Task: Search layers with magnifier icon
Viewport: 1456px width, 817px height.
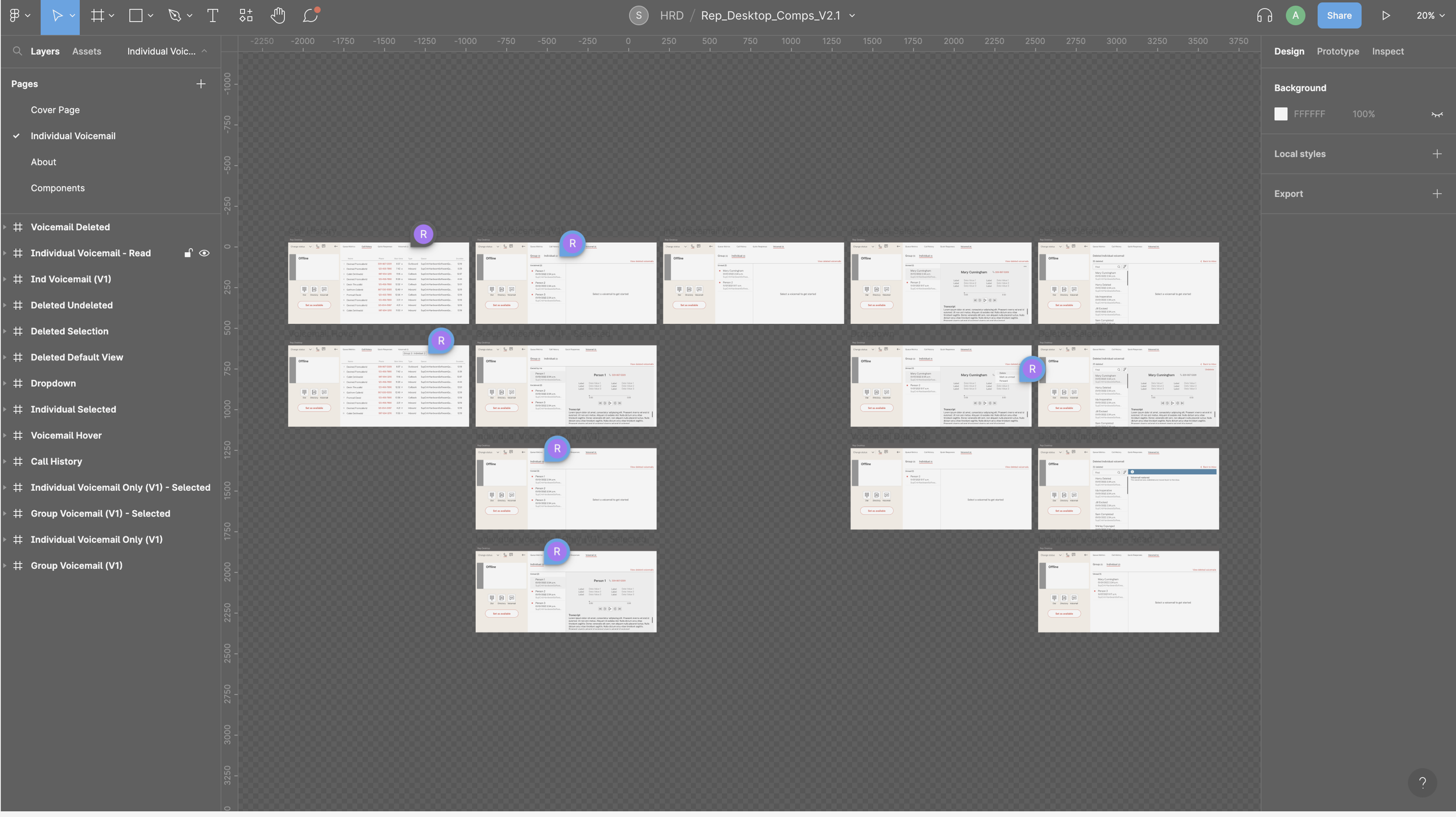Action: (17, 51)
